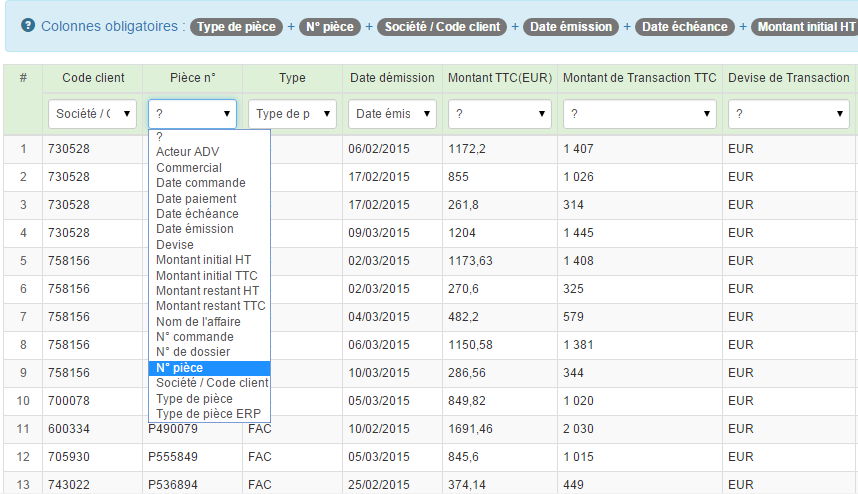The width and height of the screenshot is (858, 494).
Task: Select 'Date échéance' option in list
Action: tap(197, 214)
